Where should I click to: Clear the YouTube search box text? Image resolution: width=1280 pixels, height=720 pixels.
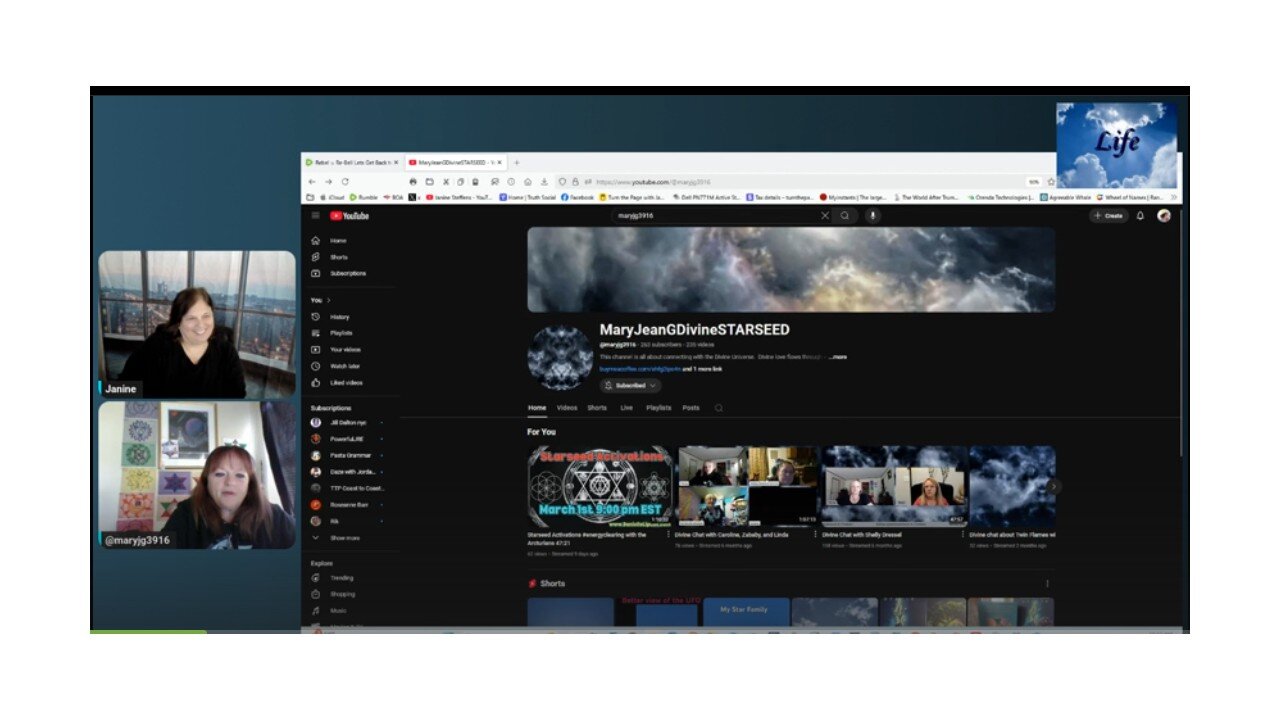825,216
